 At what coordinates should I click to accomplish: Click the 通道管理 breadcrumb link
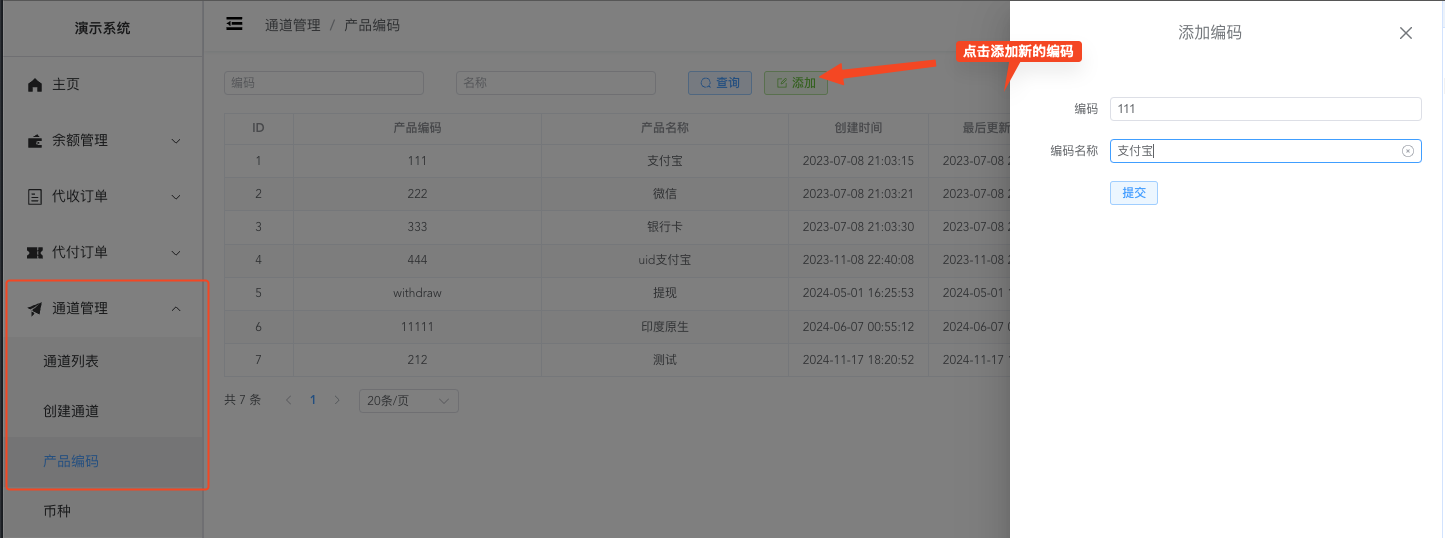[x=293, y=25]
